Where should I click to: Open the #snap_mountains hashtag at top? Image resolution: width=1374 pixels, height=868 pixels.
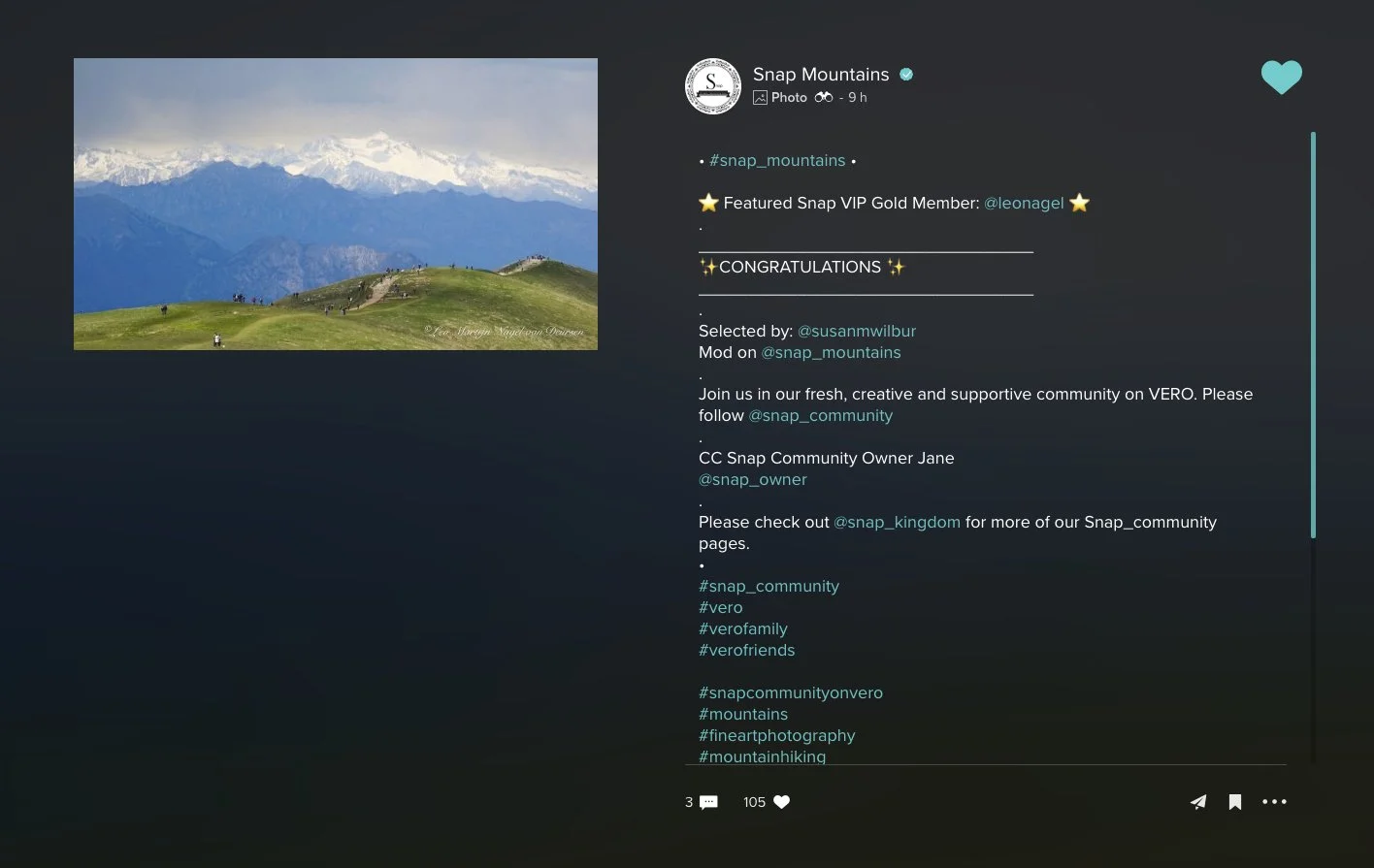tap(777, 161)
